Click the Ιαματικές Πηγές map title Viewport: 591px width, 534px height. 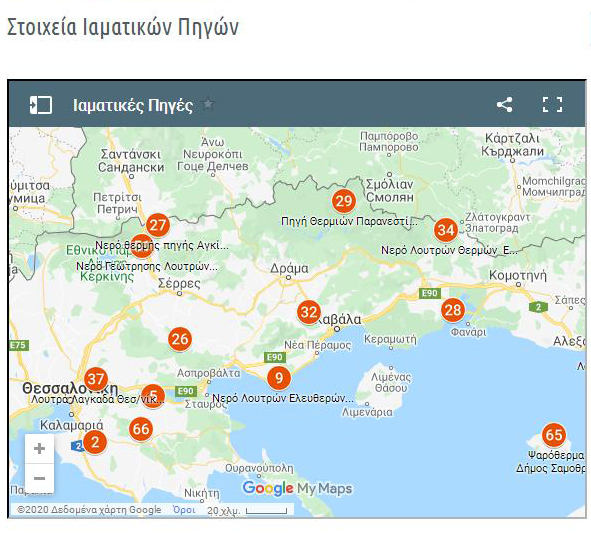(x=133, y=105)
